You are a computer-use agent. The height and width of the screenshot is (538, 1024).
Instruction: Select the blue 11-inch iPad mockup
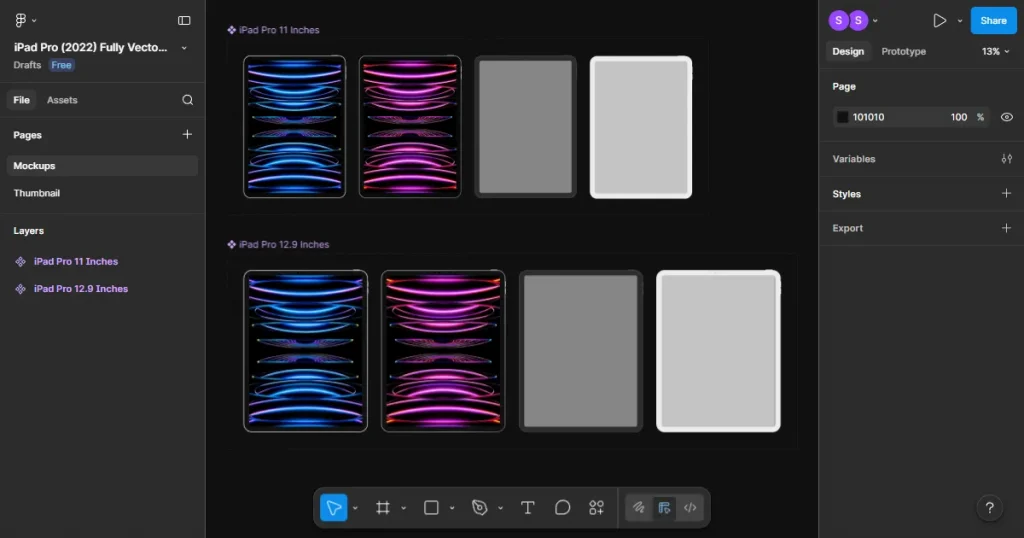click(x=295, y=127)
